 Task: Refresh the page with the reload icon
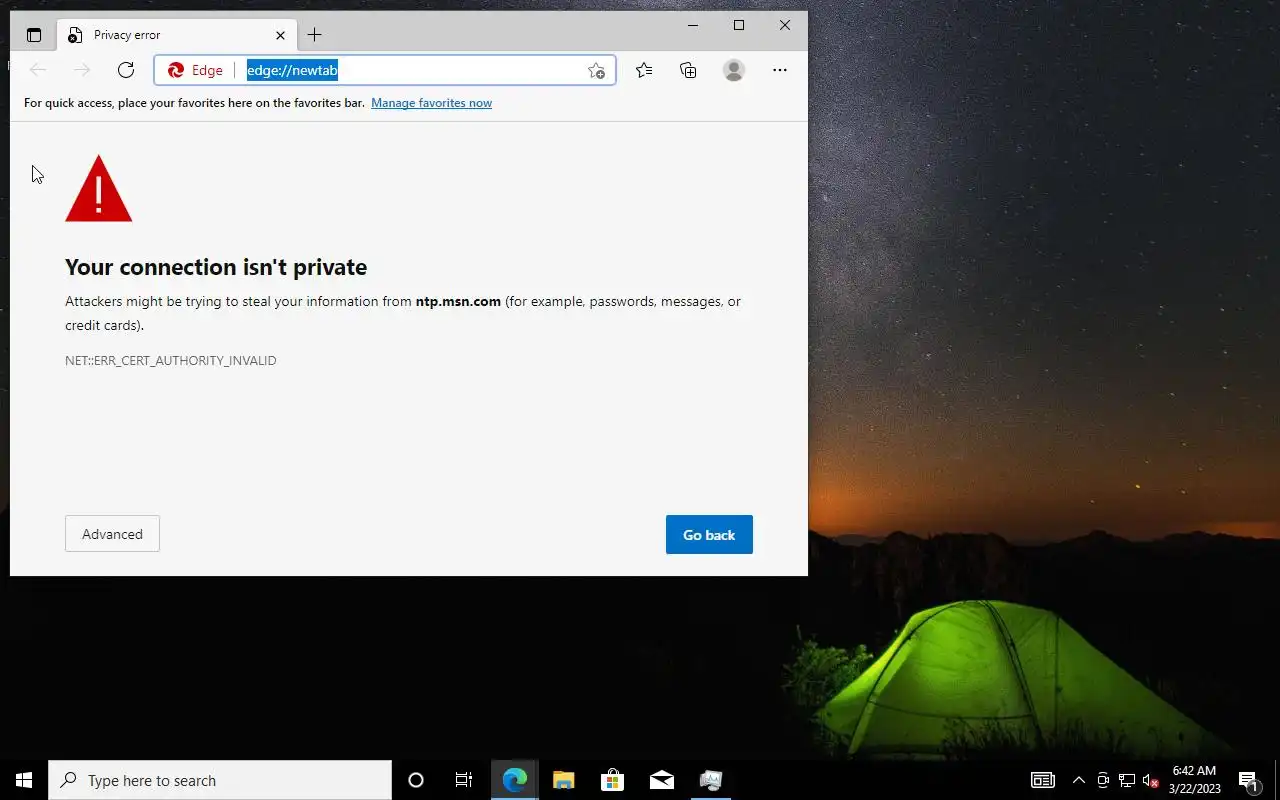click(126, 70)
